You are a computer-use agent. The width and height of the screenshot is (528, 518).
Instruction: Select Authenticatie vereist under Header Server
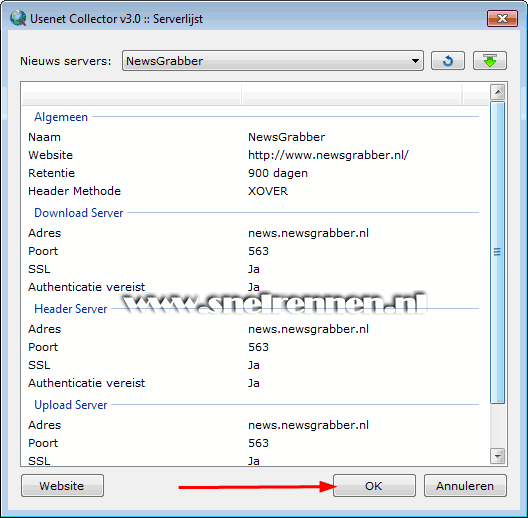pos(87,383)
